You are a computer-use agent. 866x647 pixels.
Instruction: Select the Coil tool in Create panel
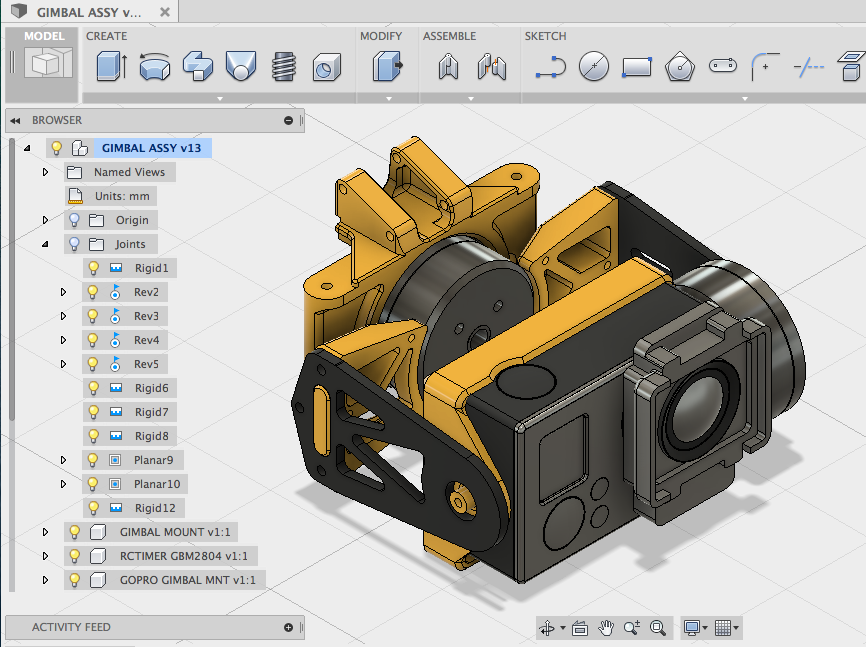[x=284, y=65]
